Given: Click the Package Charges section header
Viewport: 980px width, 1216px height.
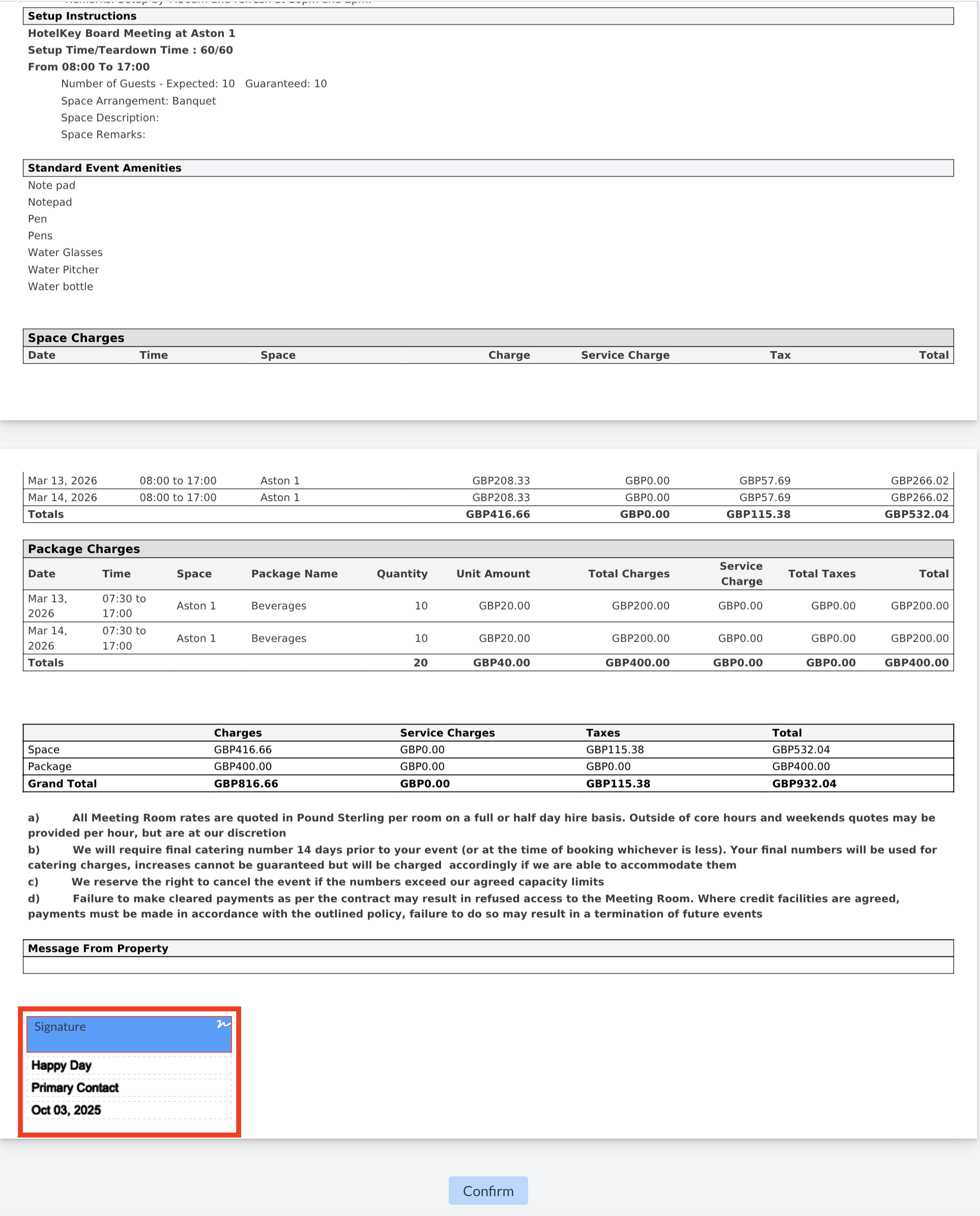Looking at the screenshot, I should [x=84, y=548].
